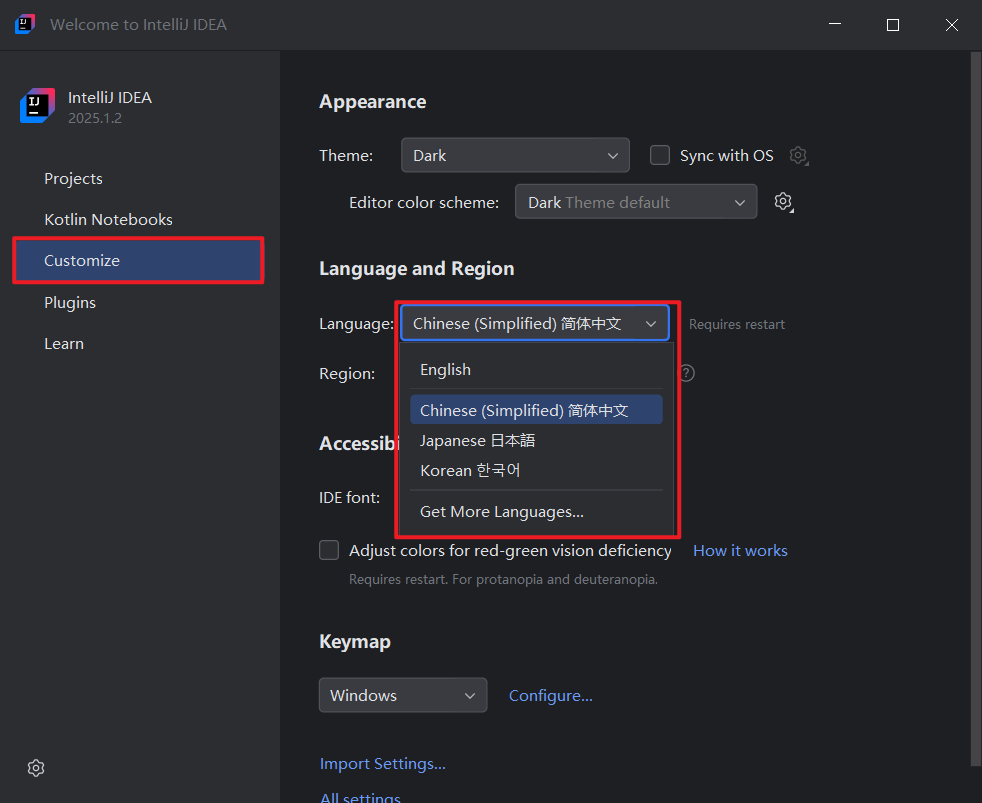982x803 pixels.
Task: Click the Language and Region heading
Action: [x=416, y=269]
